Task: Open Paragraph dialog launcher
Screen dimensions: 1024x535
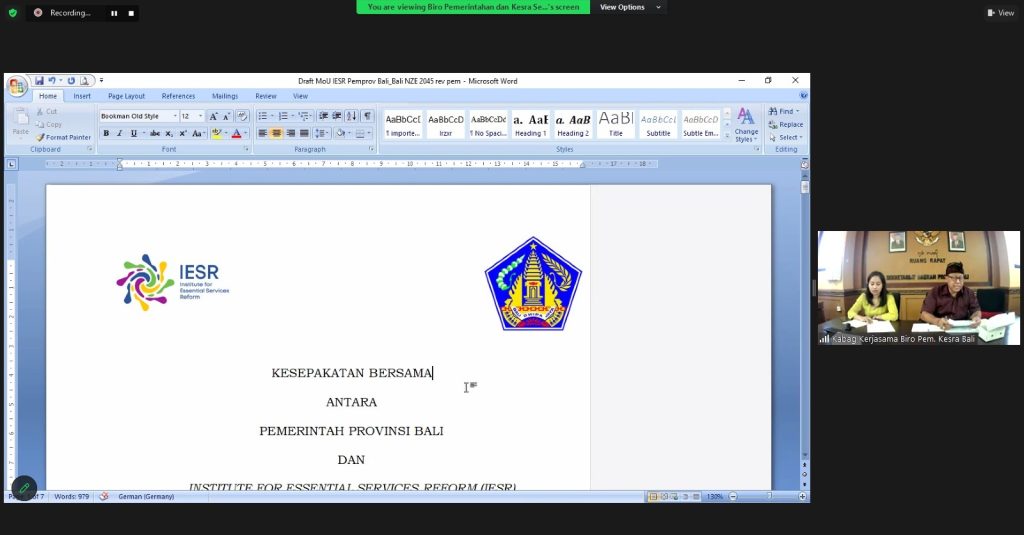Action: pyautogui.click(x=372, y=149)
